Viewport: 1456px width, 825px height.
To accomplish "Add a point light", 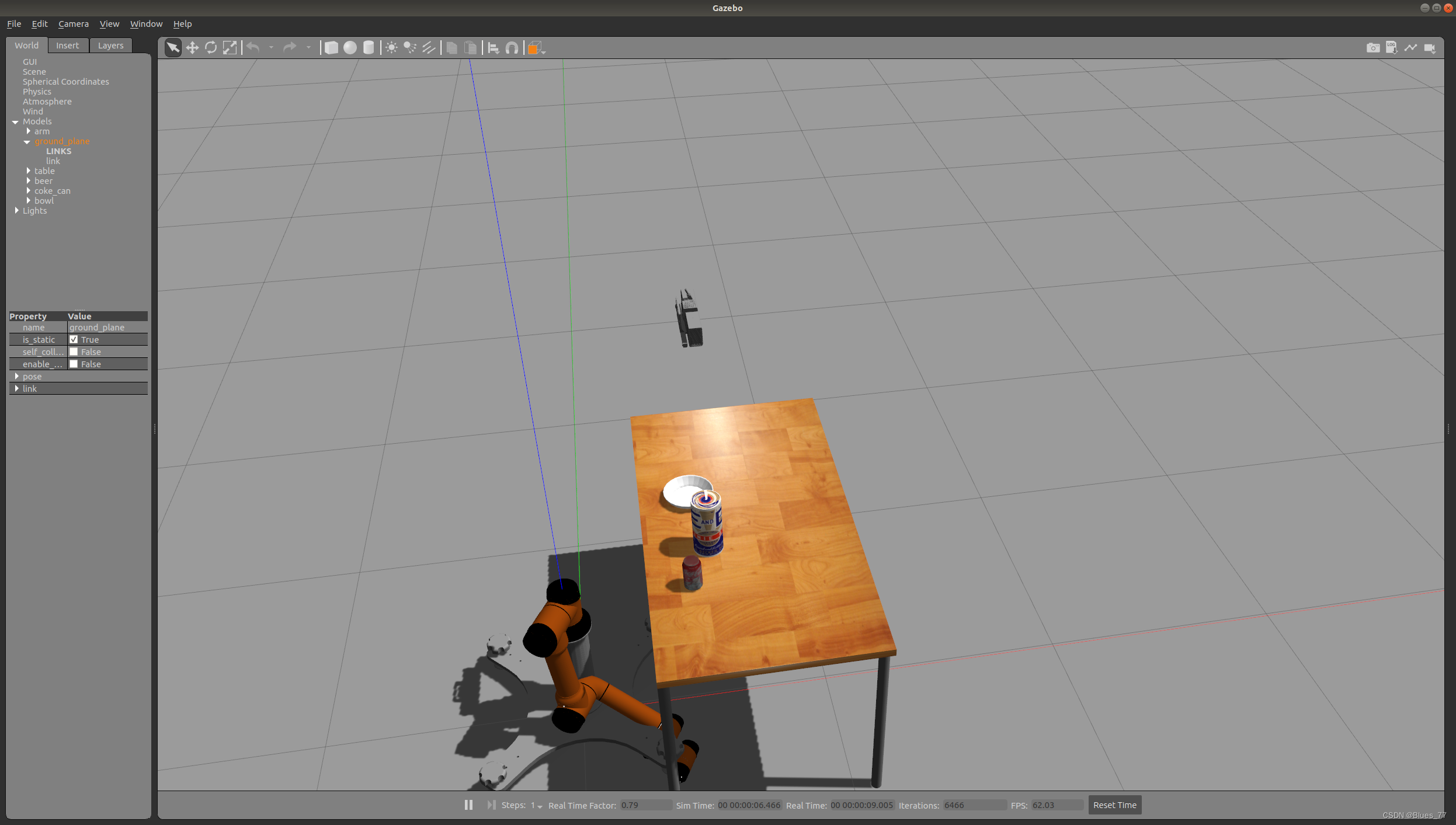I will coord(391,48).
